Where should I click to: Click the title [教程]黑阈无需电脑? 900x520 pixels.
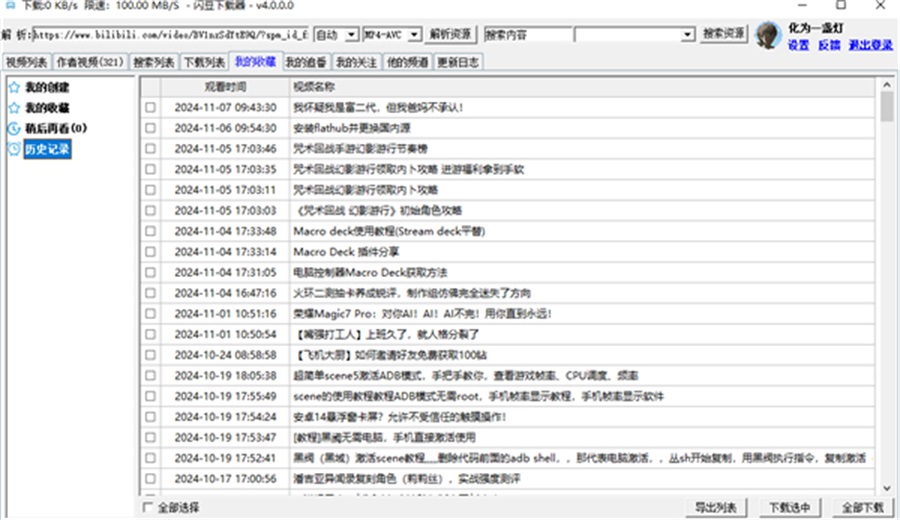(384, 438)
